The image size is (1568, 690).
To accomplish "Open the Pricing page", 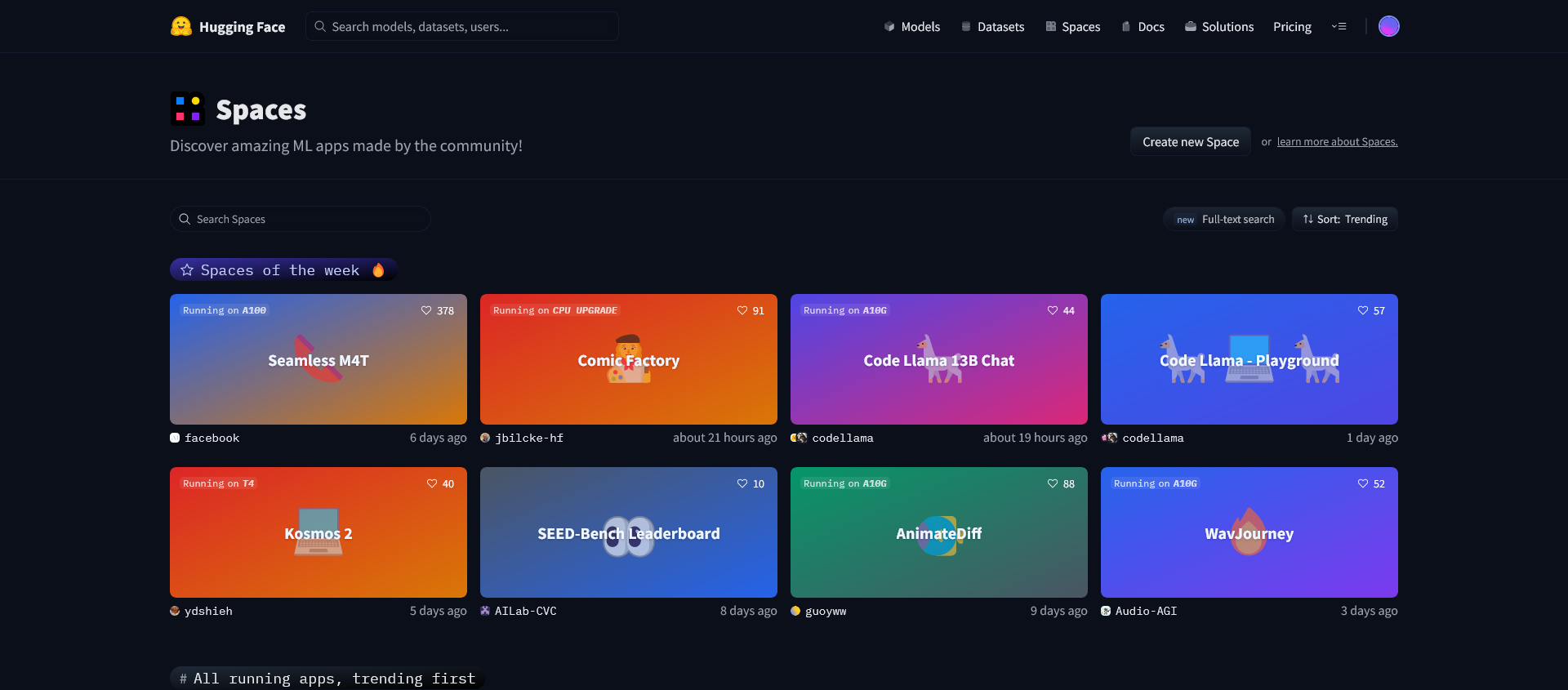I will point(1292,27).
